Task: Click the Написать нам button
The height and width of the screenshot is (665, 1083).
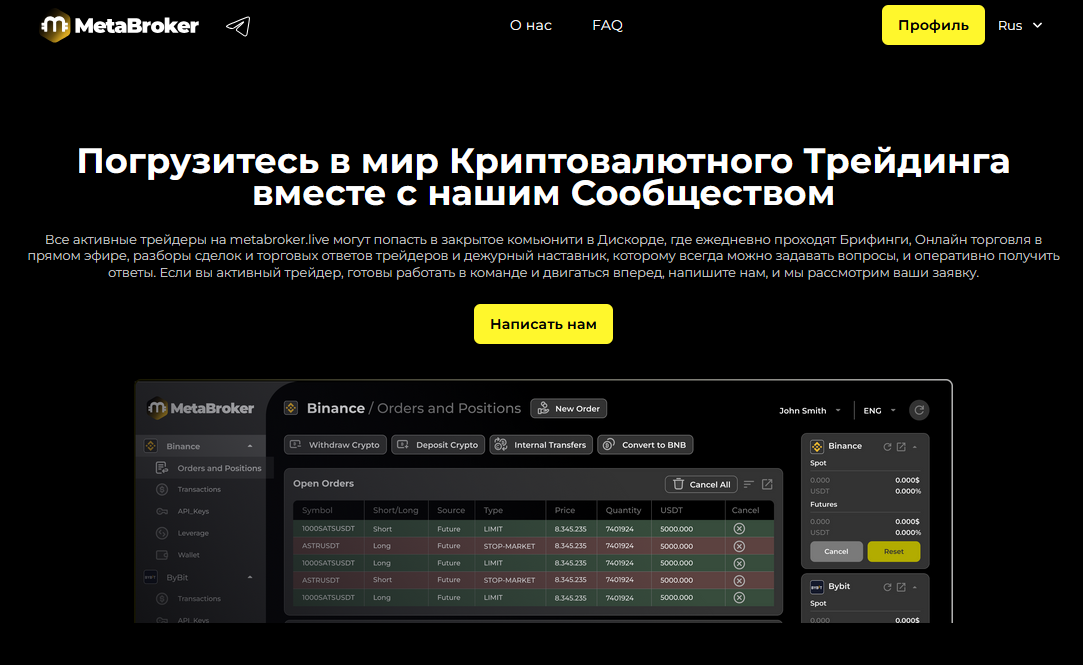Action: coord(543,324)
